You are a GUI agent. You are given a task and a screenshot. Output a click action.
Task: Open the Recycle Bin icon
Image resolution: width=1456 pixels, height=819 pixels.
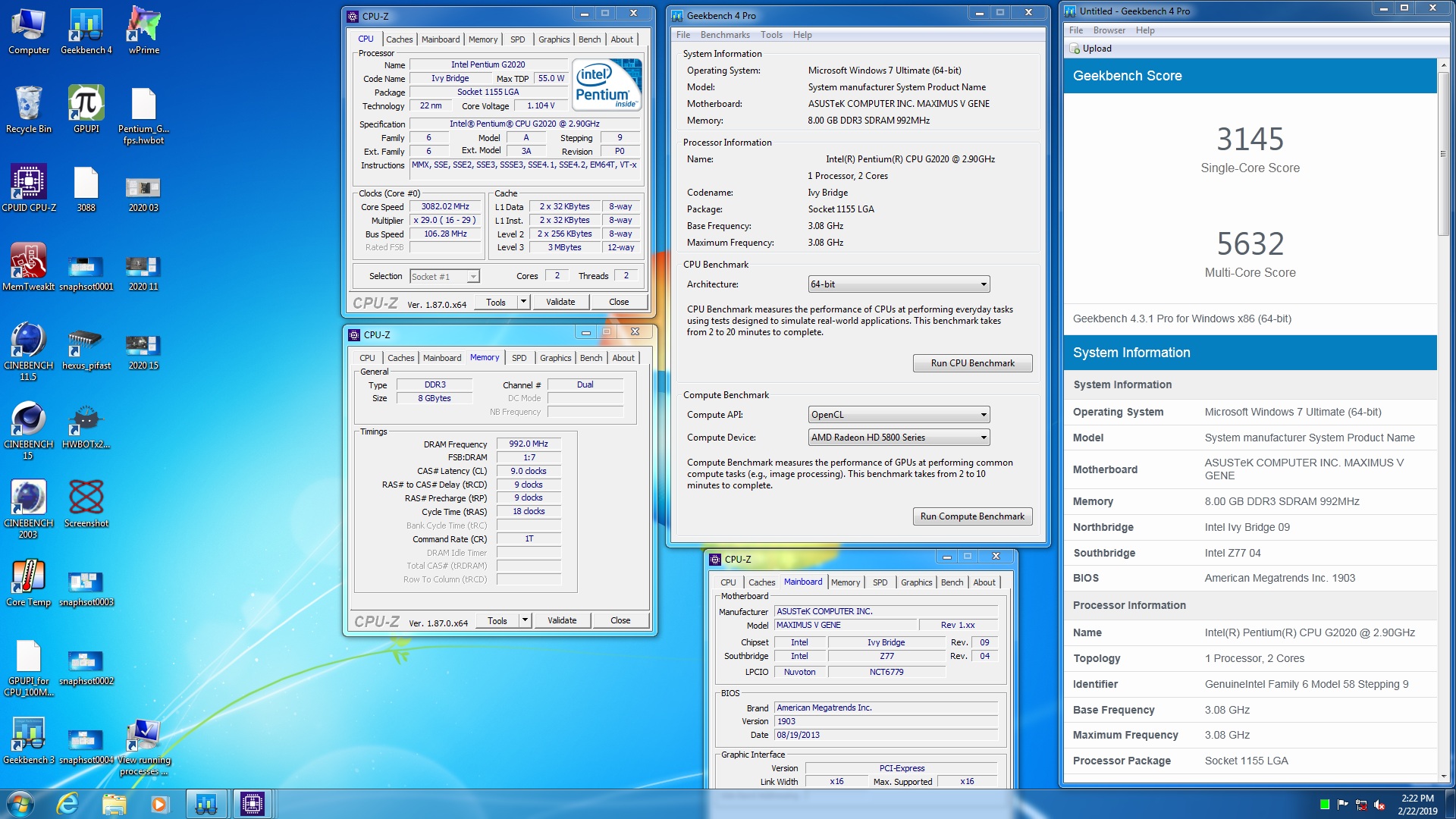pyautogui.click(x=29, y=110)
